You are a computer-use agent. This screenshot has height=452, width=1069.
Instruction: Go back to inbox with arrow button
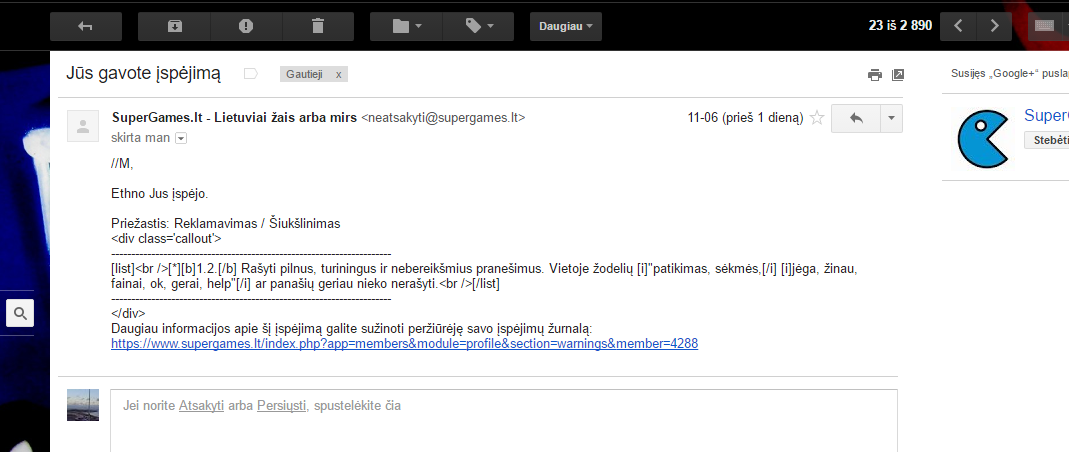(86, 27)
